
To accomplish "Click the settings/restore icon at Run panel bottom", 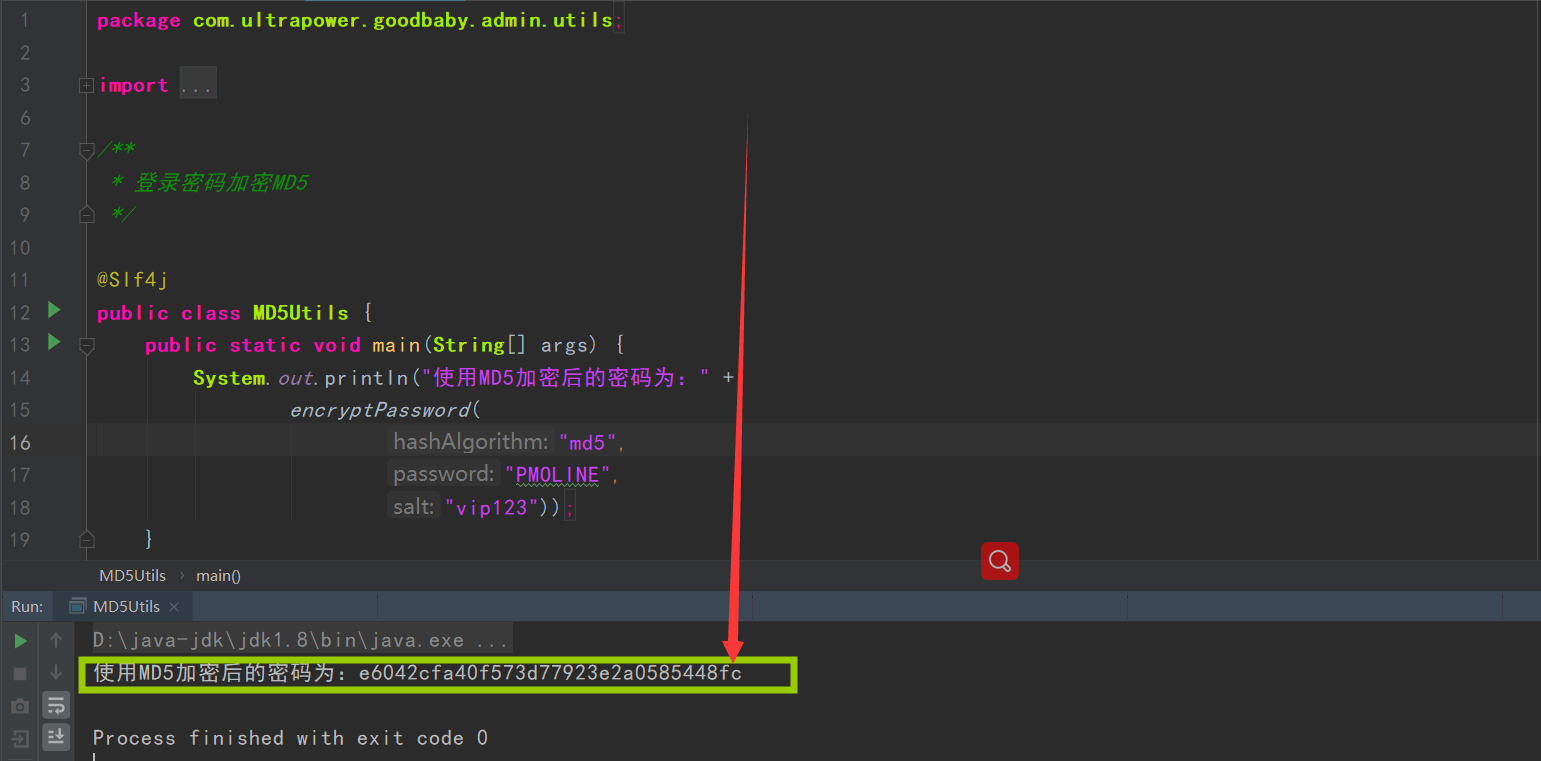I will click(x=19, y=736).
